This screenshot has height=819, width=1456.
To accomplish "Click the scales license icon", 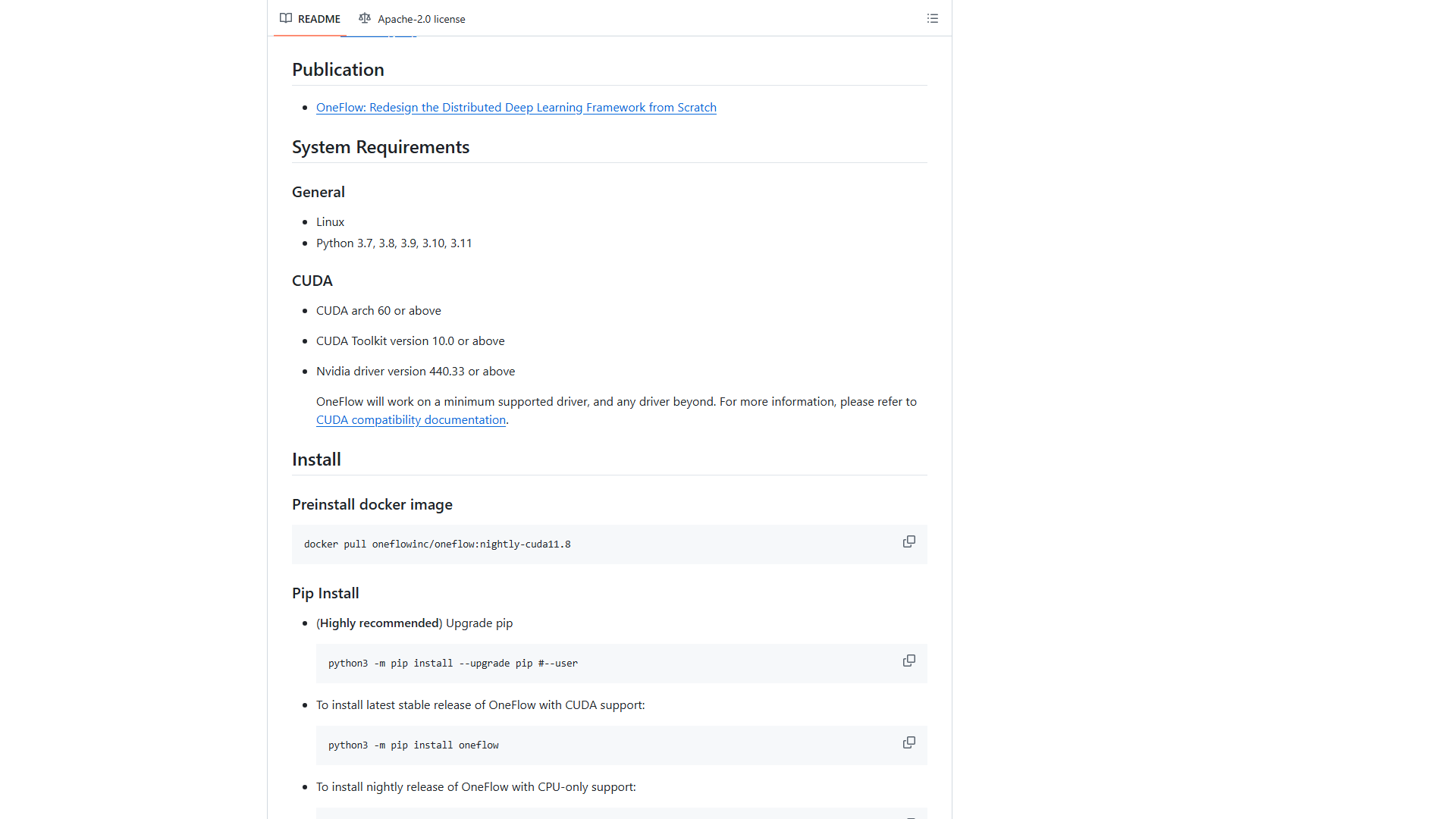I will (x=365, y=18).
